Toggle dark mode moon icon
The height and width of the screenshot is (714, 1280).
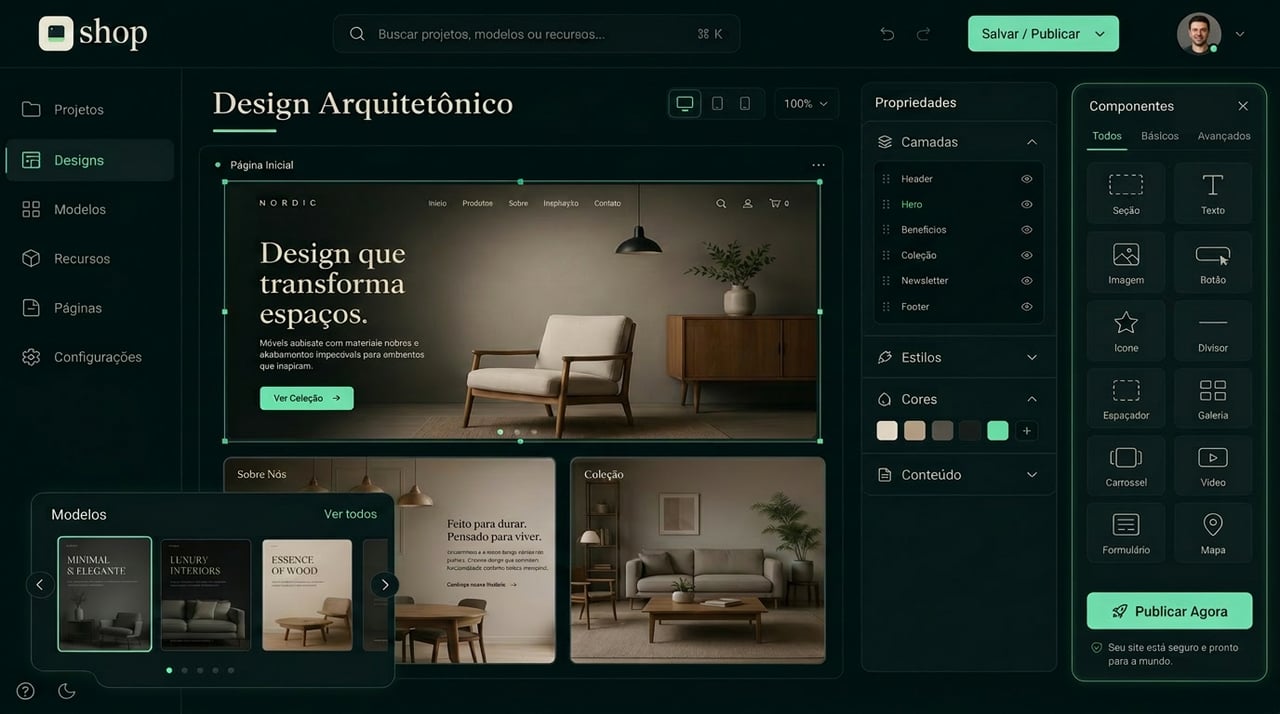(x=67, y=691)
